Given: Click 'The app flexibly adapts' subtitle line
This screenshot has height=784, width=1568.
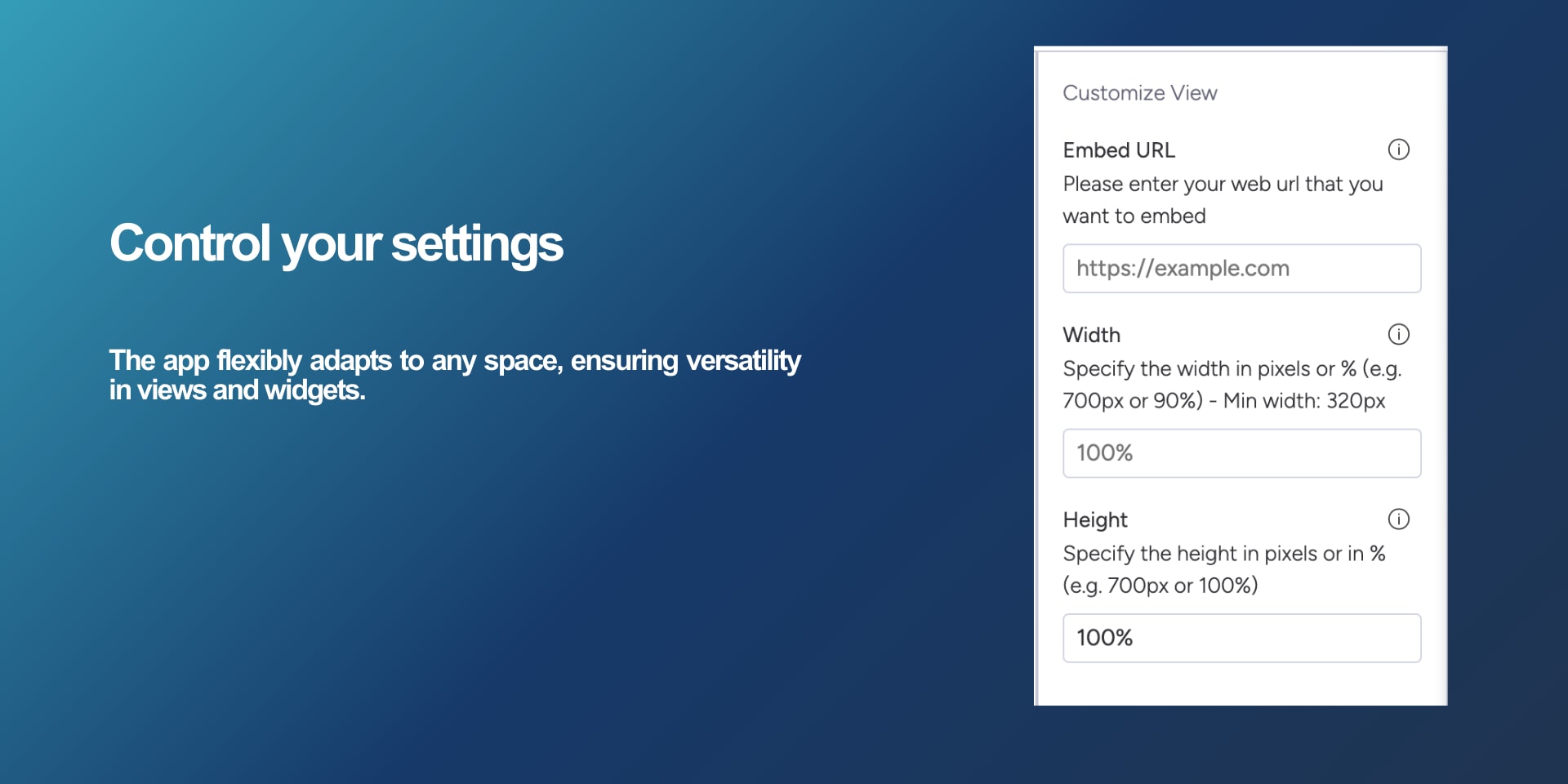Looking at the screenshot, I should point(455,360).
